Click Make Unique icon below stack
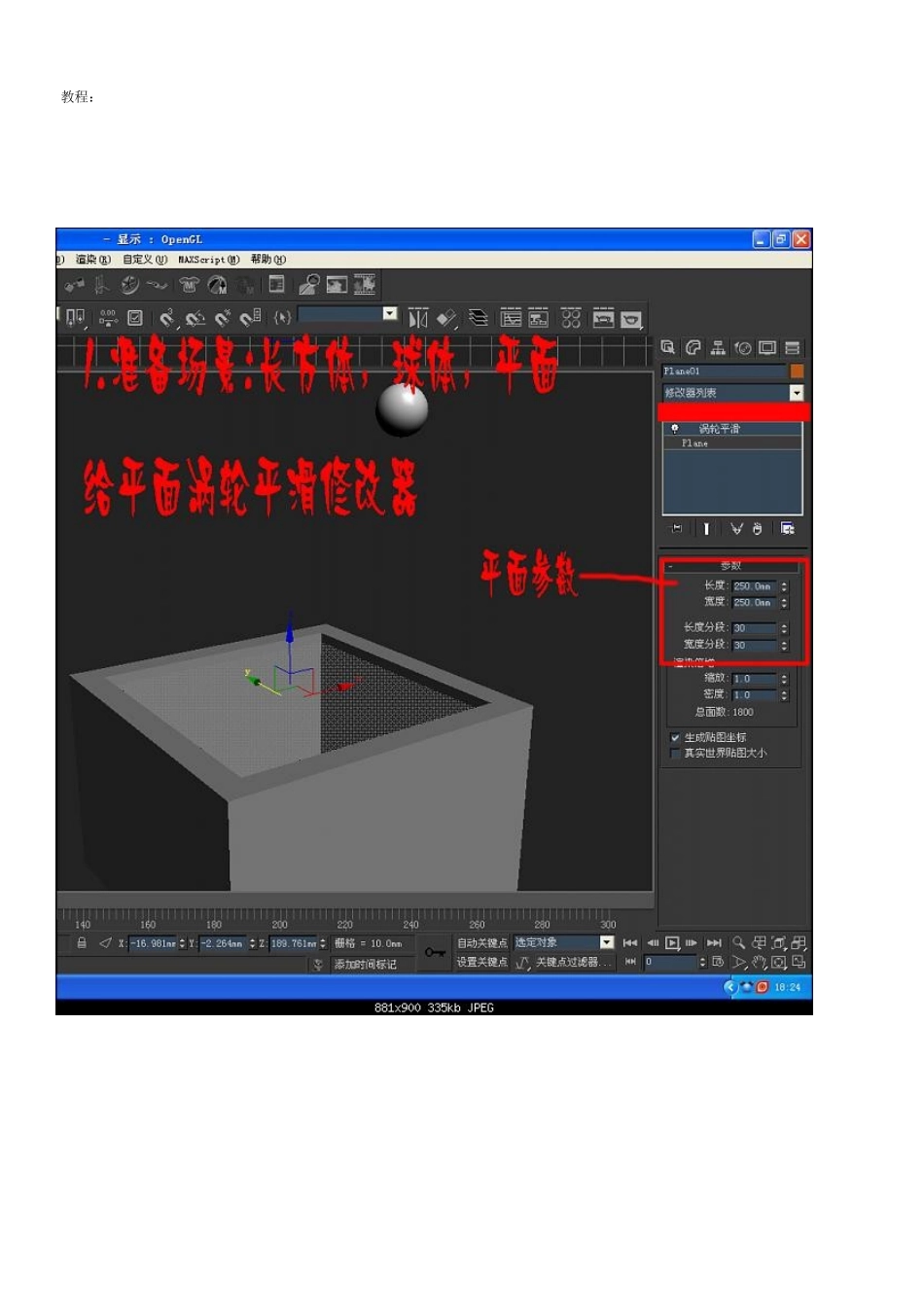The image size is (924, 1307). click(x=736, y=528)
